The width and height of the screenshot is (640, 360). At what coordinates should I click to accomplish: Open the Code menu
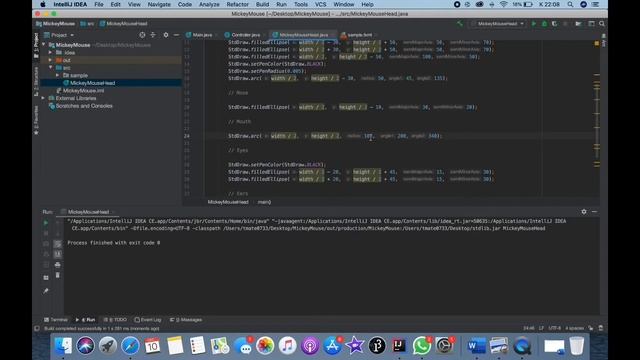pyautogui.click(x=184, y=4)
